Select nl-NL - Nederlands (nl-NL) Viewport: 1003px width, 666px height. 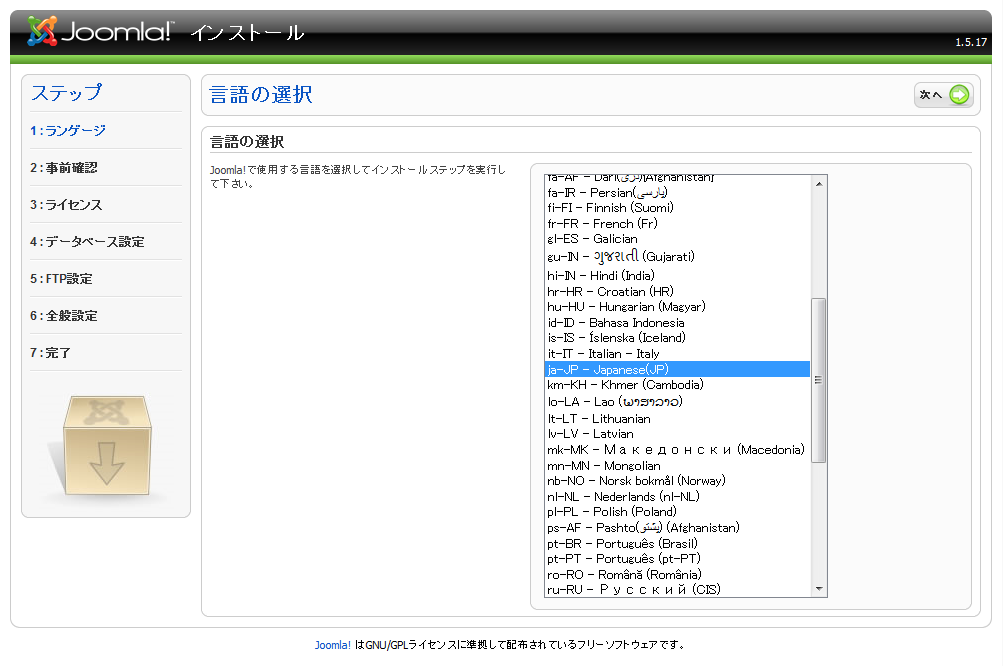point(677,496)
